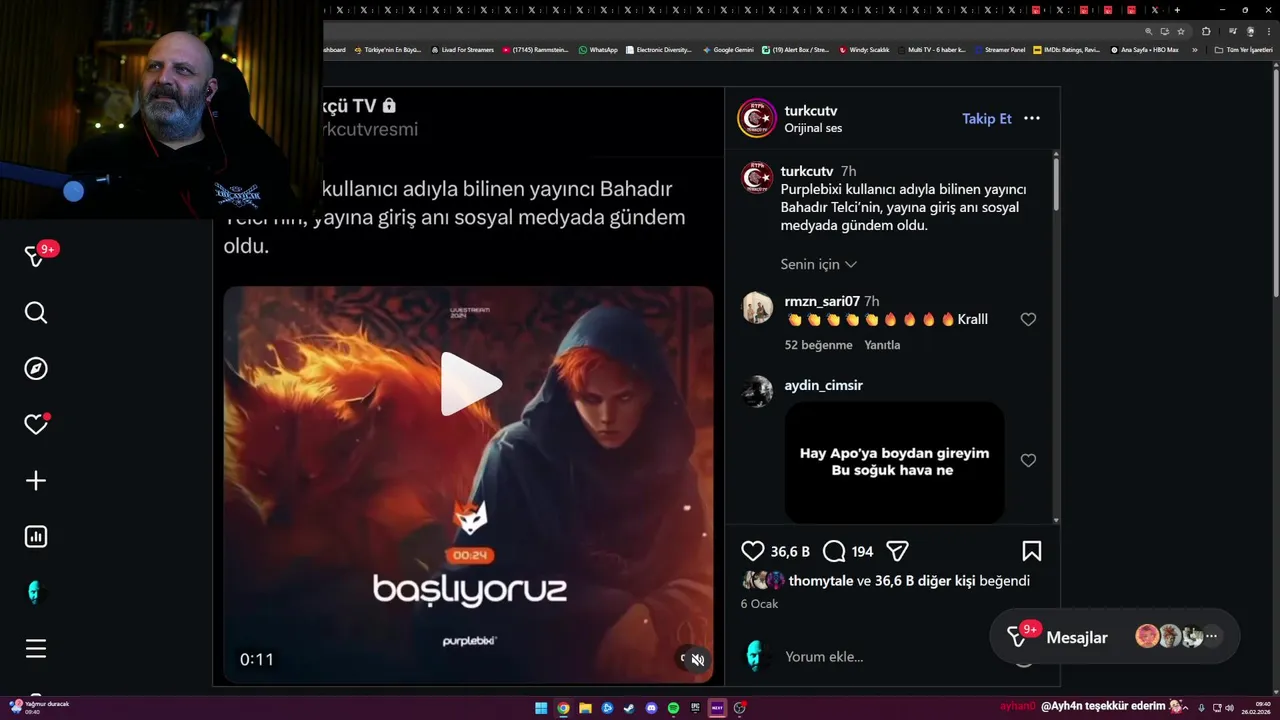Open Spotify from the taskbar
The height and width of the screenshot is (720, 1280).
[x=673, y=708]
